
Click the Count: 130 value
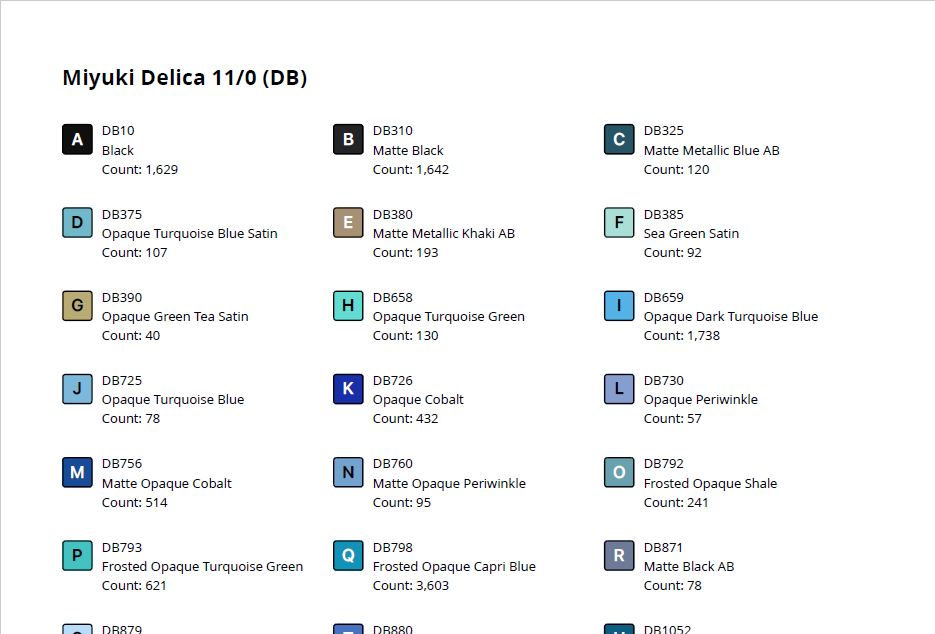coord(405,335)
